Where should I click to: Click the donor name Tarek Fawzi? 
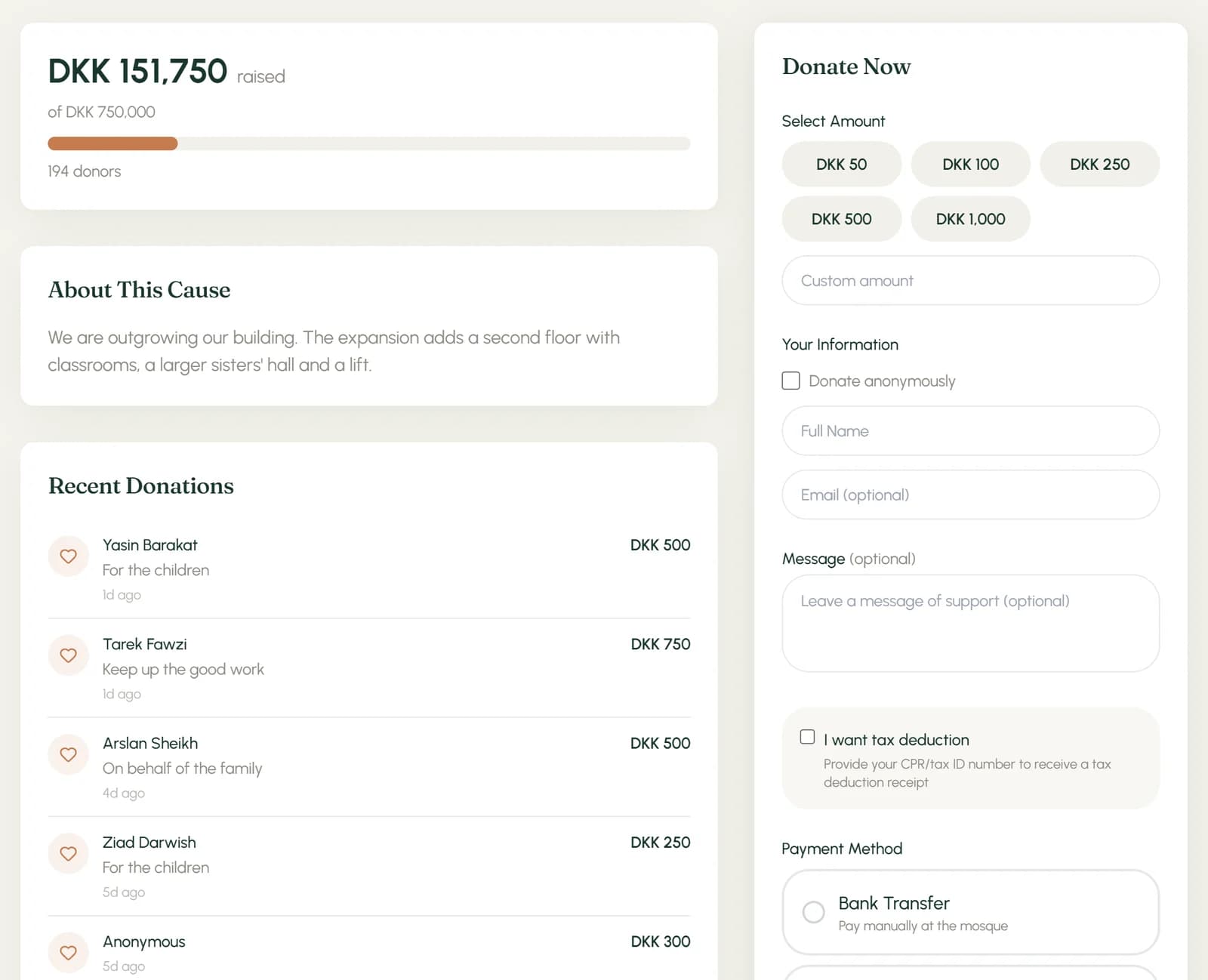[145, 644]
